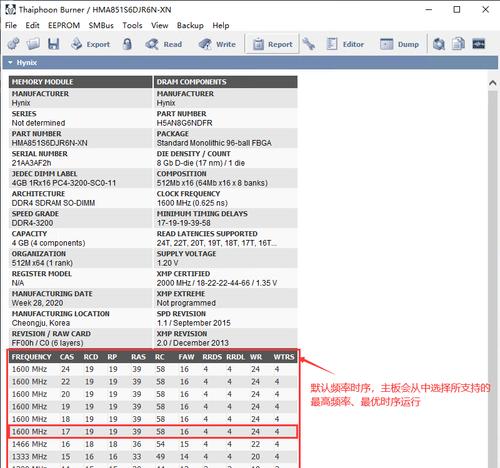Click capacity value 4 GB (4 components)
Screen dimensions: 500x468
48,243
